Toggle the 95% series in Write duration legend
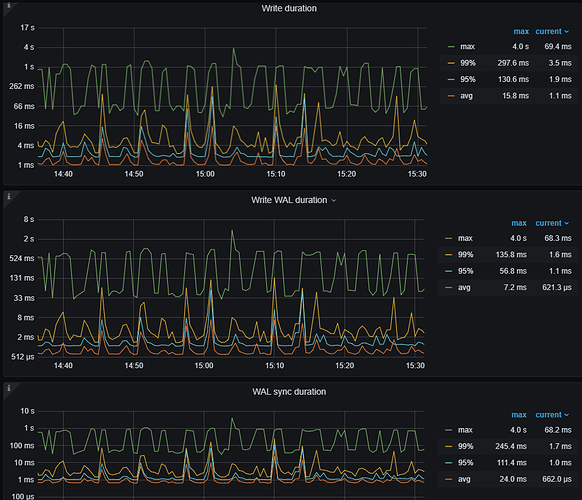The height and width of the screenshot is (500, 582). coord(468,79)
